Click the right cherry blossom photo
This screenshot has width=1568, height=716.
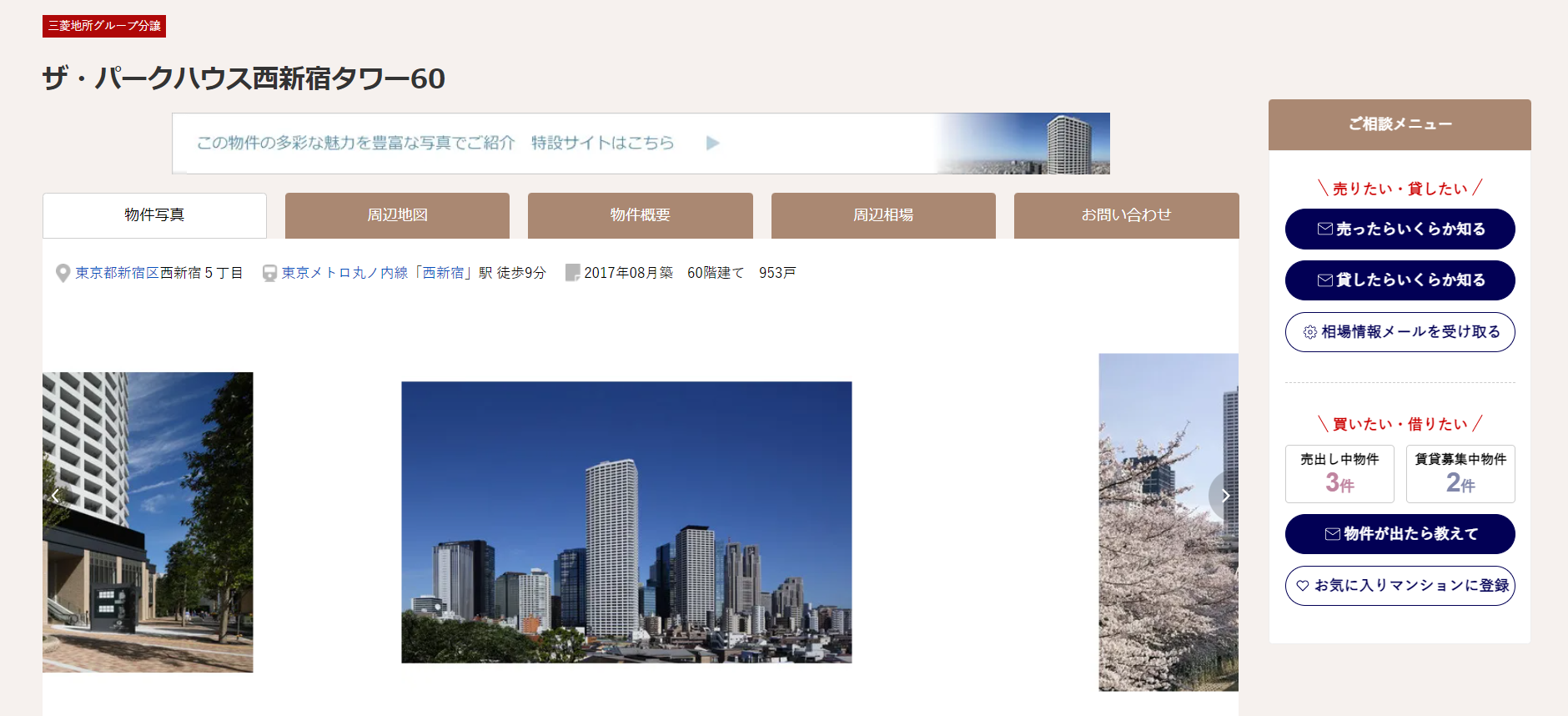tap(1168, 522)
